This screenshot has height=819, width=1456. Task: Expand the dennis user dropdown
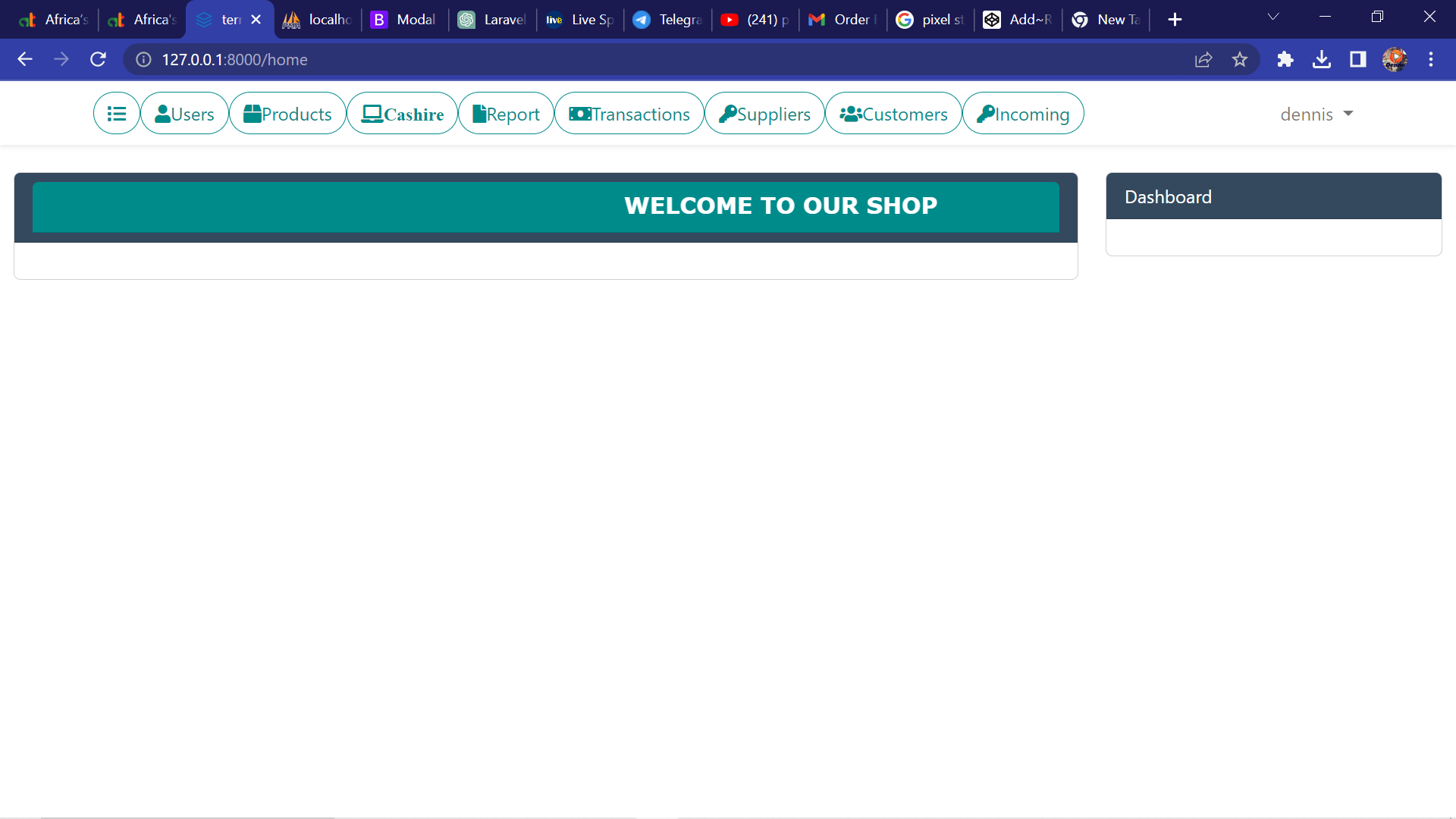(x=1316, y=115)
